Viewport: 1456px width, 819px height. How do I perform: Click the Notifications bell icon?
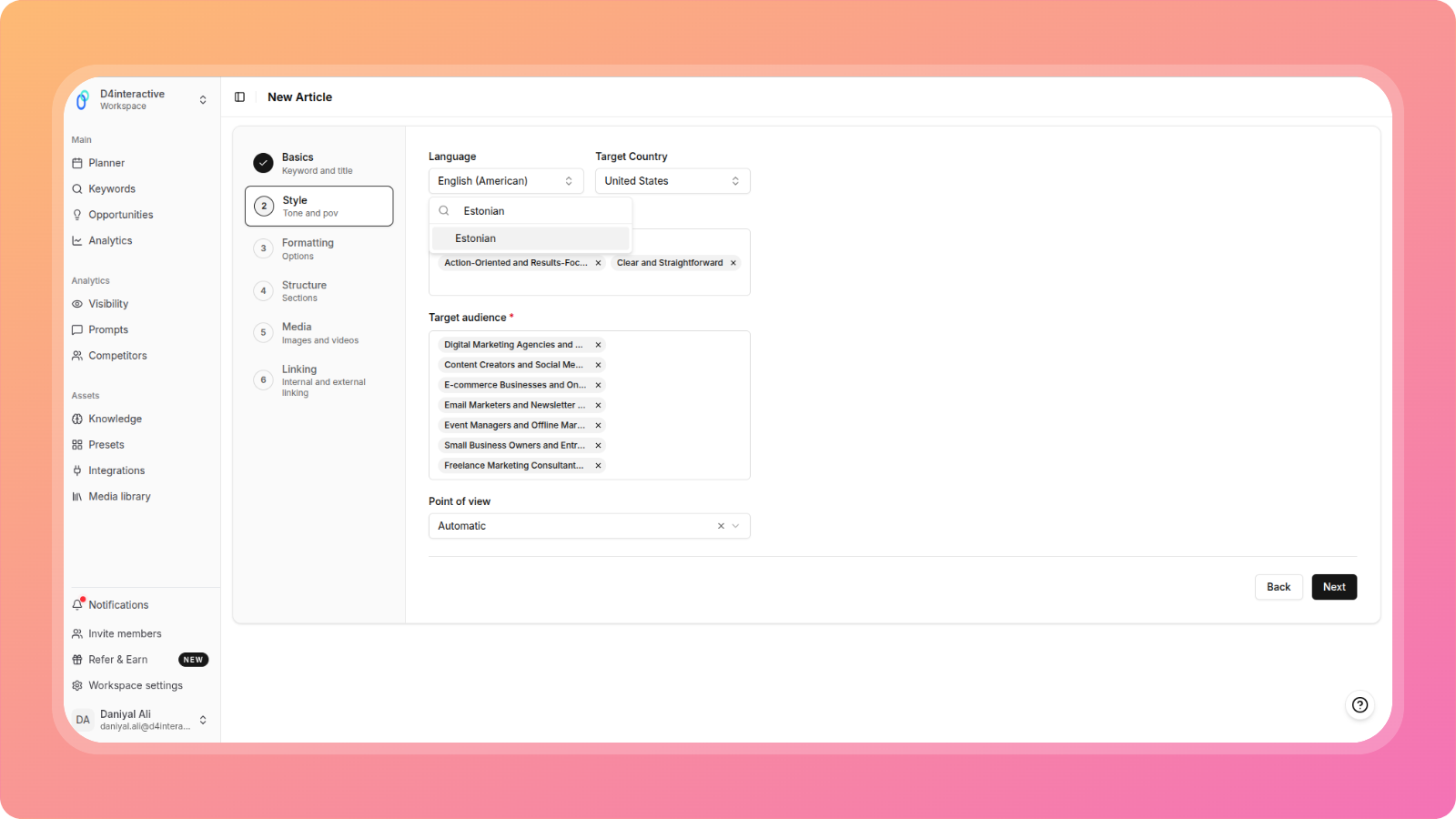pyautogui.click(x=78, y=604)
